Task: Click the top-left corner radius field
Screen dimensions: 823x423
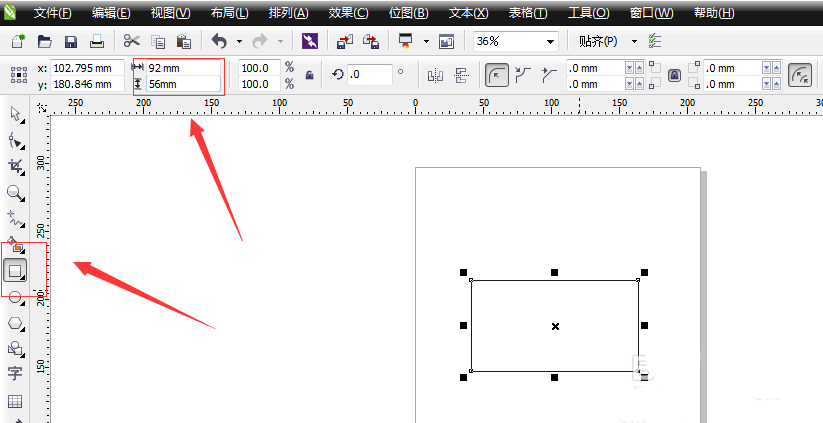Action: (595, 68)
